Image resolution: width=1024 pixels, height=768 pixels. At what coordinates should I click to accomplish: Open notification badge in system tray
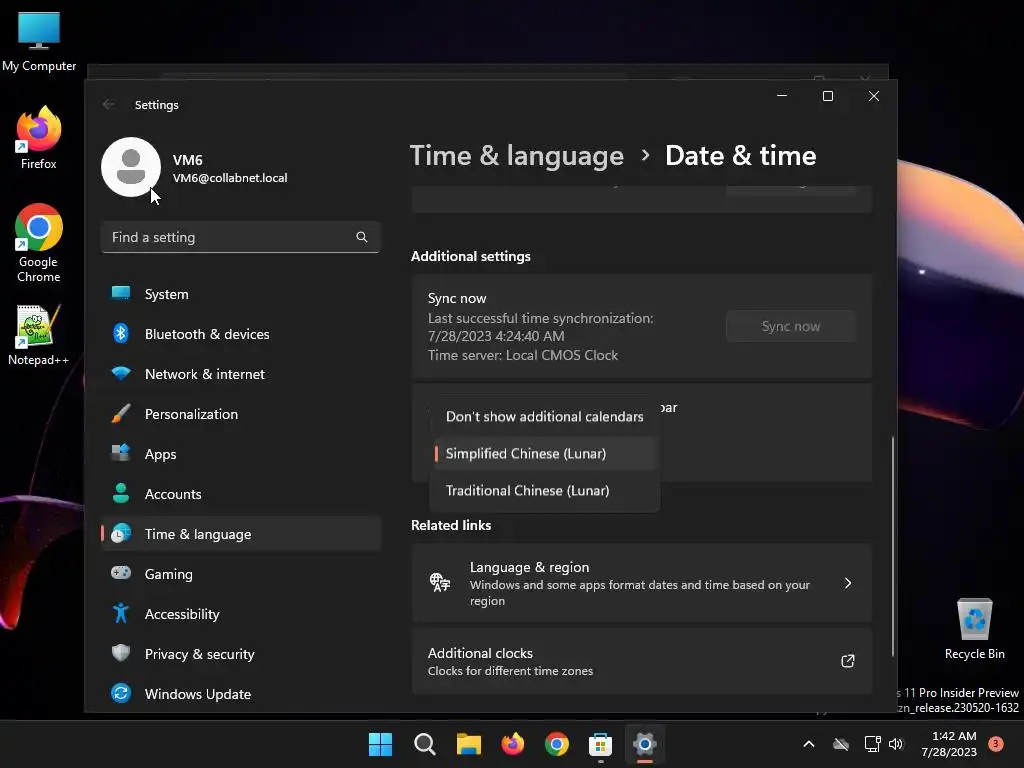995,744
